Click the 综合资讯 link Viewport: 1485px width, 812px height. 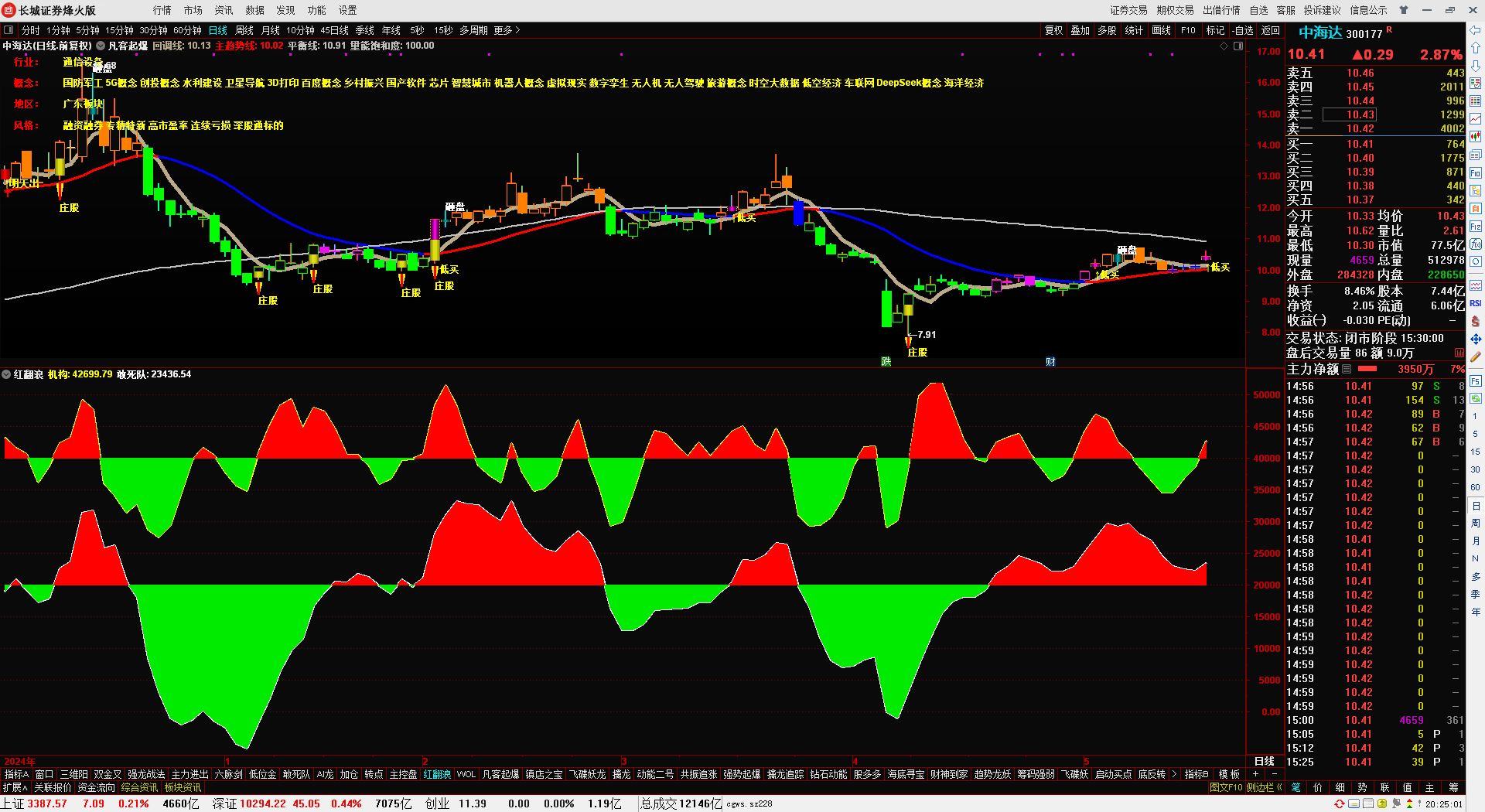coord(139,787)
